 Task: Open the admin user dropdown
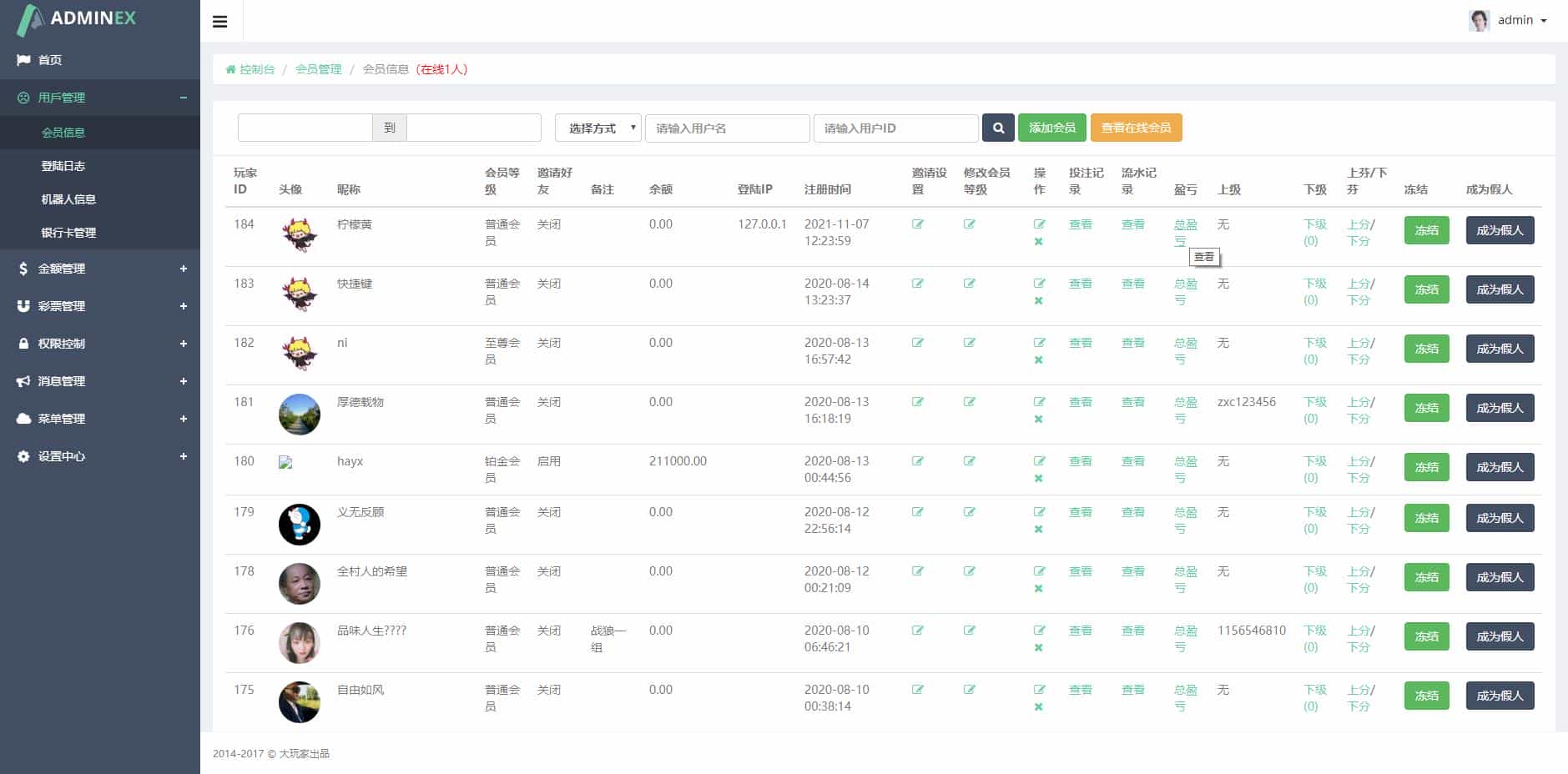coord(1514,20)
